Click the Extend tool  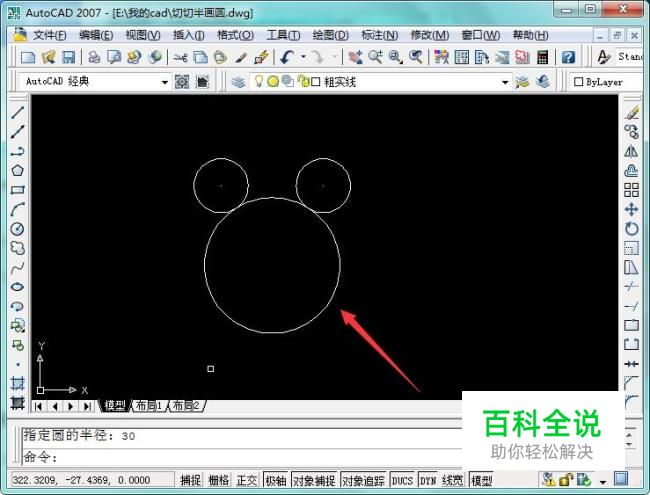point(631,306)
